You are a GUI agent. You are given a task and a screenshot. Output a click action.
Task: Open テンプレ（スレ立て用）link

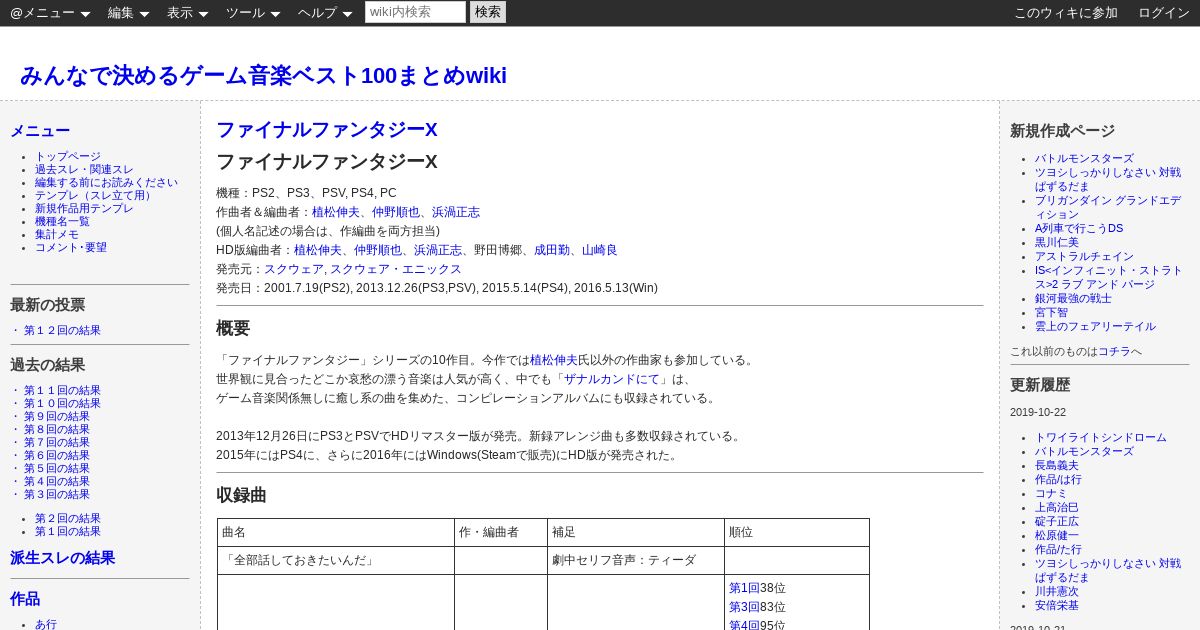pos(95,196)
